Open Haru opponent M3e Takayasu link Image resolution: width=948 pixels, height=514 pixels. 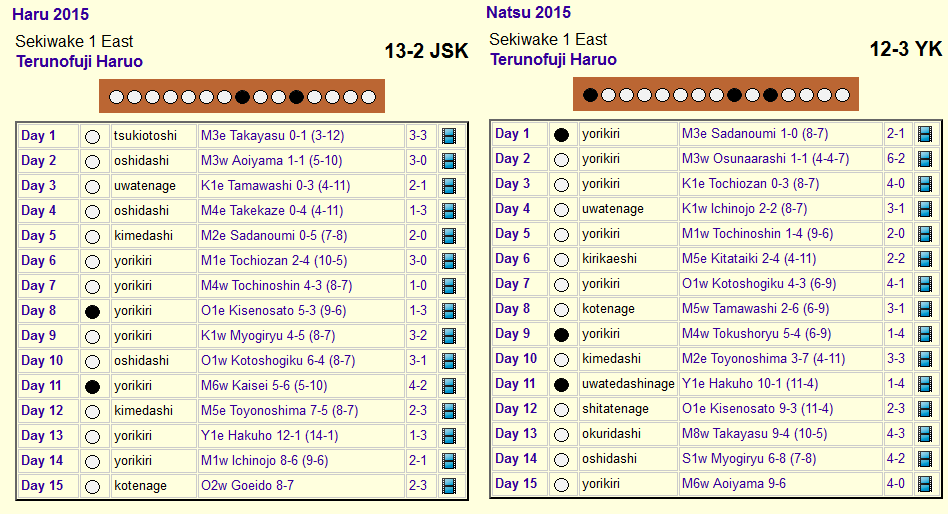point(272,135)
